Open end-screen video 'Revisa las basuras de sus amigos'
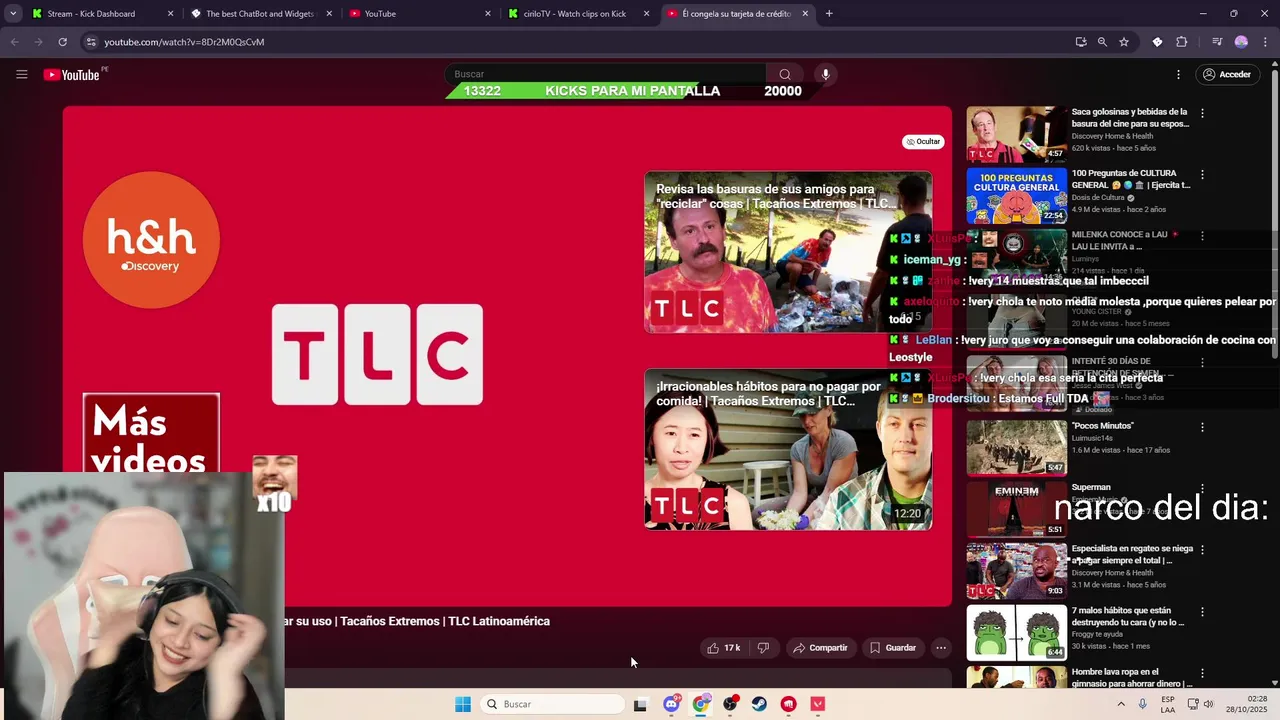The width and height of the screenshot is (1280, 720). pyautogui.click(x=788, y=252)
